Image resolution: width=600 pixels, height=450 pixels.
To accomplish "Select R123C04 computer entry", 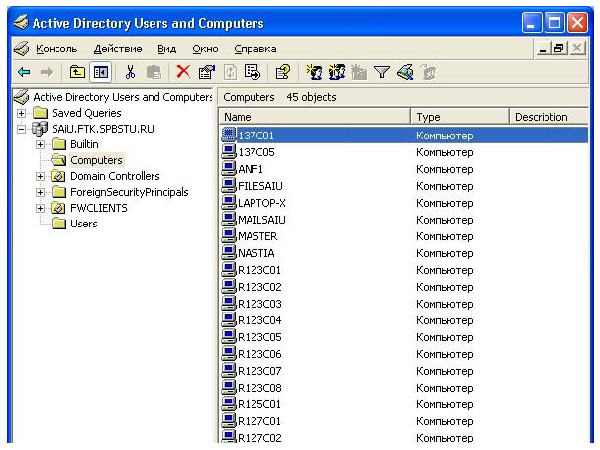I will pos(259,320).
